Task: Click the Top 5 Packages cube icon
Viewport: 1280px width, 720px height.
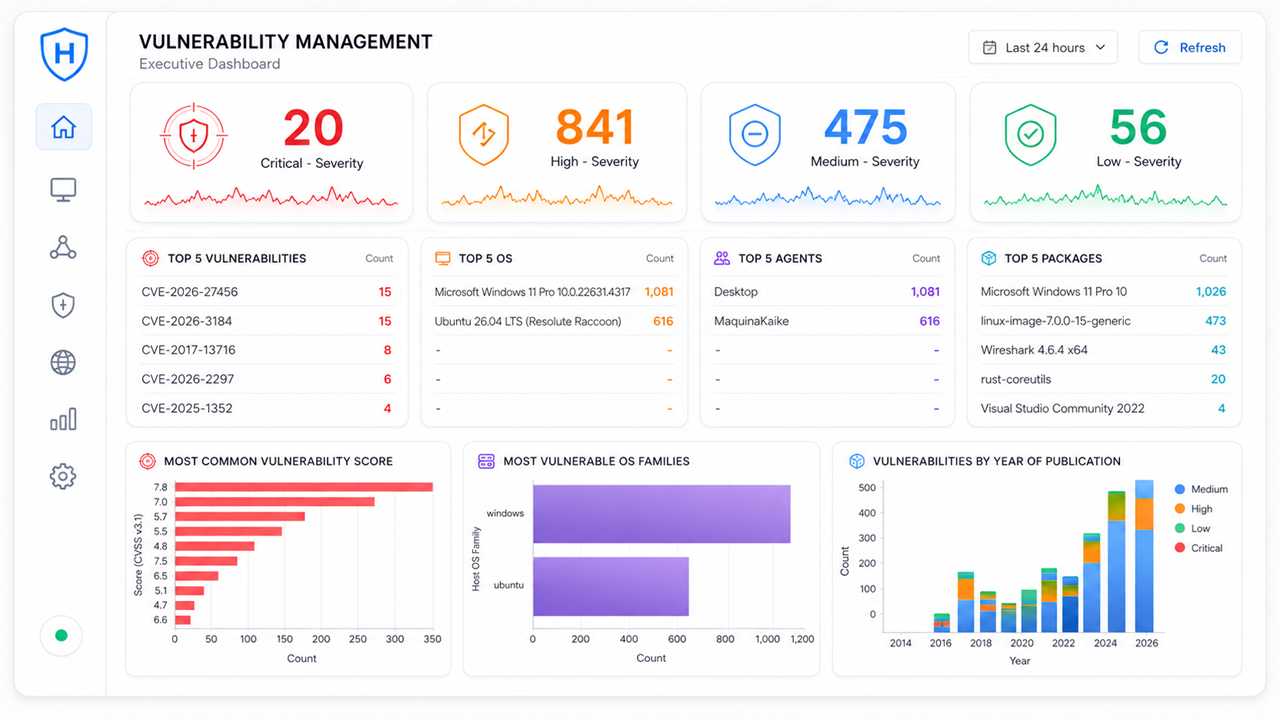Action: [x=989, y=258]
